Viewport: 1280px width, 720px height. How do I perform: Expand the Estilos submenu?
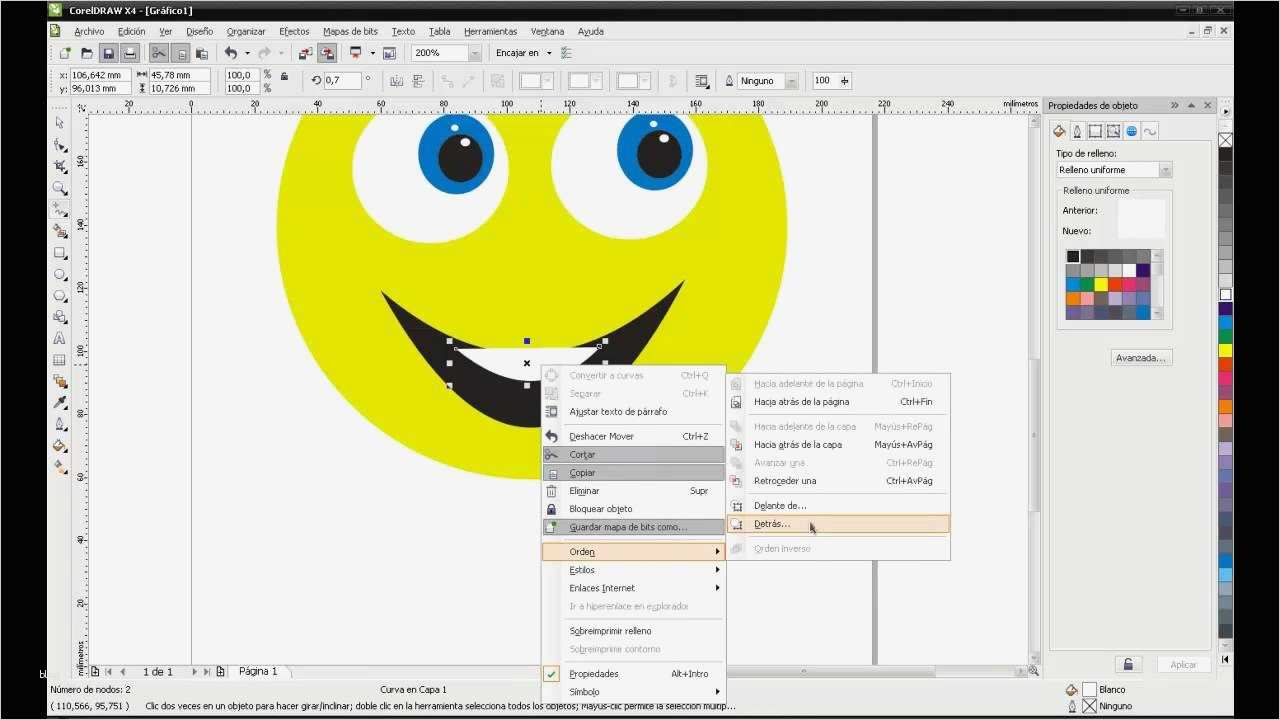tap(633, 570)
